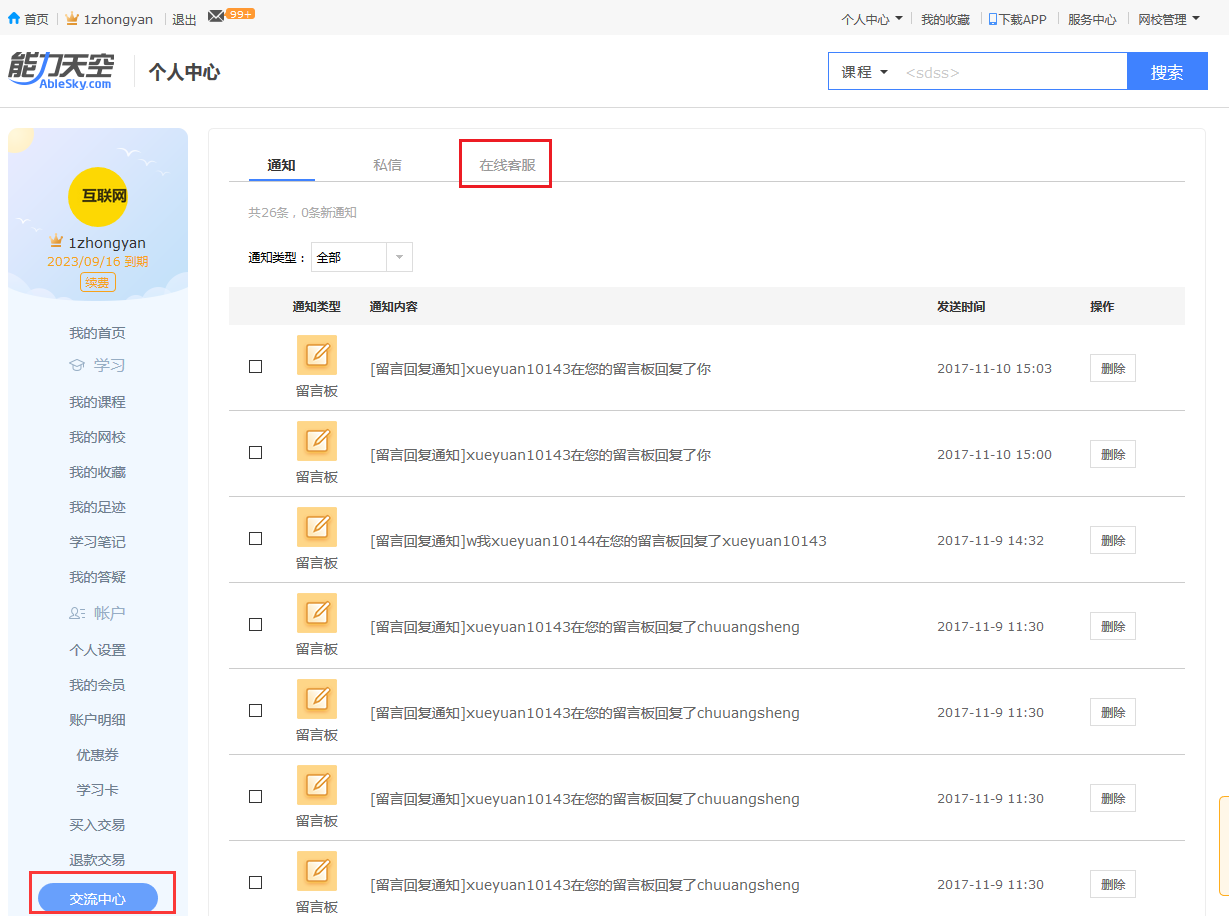The image size is (1229, 916).
Task: Click the 续费 renew badge
Action: pos(98,282)
